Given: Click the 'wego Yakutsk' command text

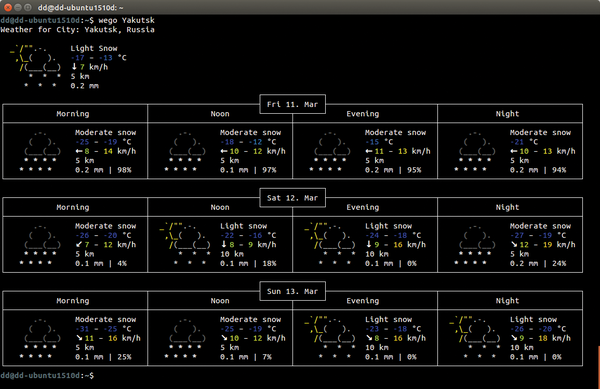Looking at the screenshot, I should [x=127, y=20].
